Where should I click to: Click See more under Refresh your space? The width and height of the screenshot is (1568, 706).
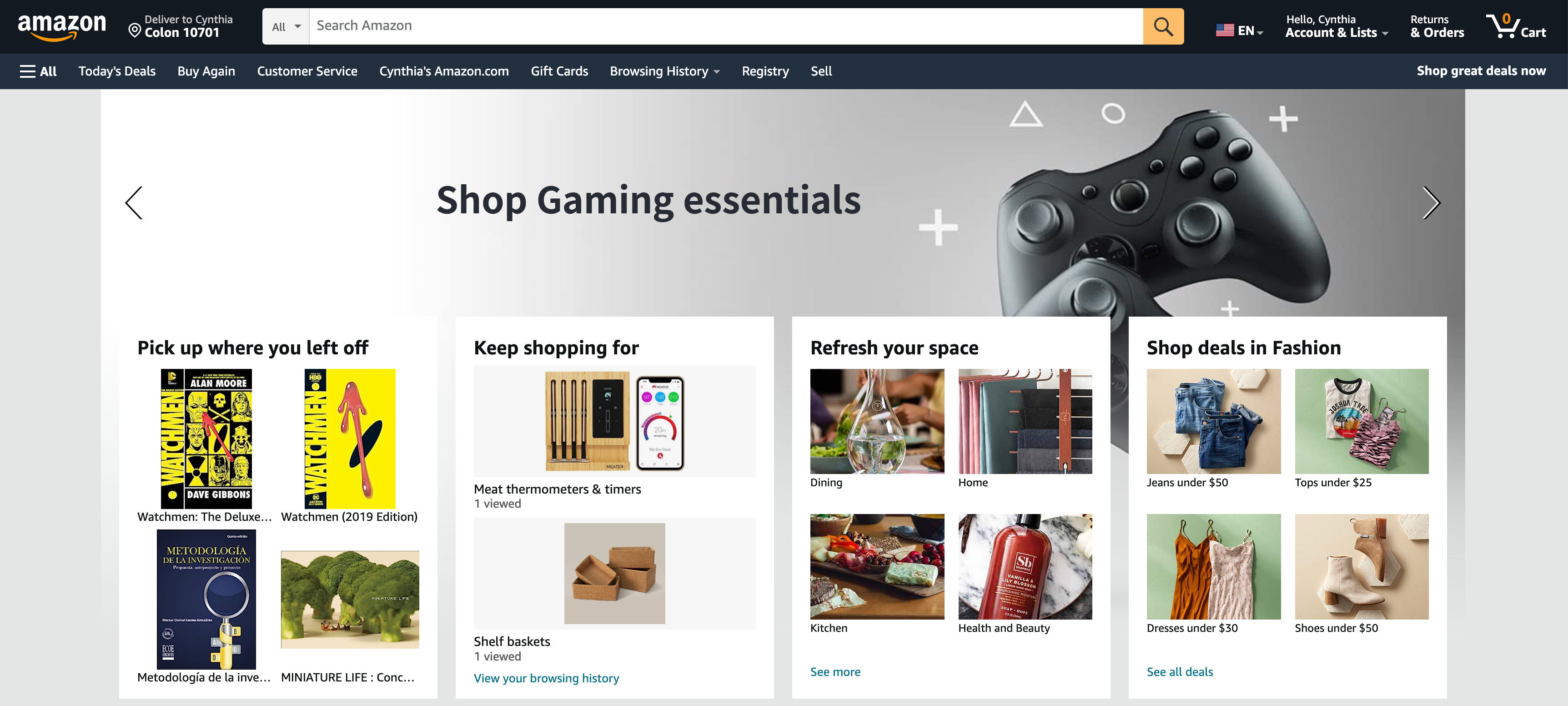834,671
